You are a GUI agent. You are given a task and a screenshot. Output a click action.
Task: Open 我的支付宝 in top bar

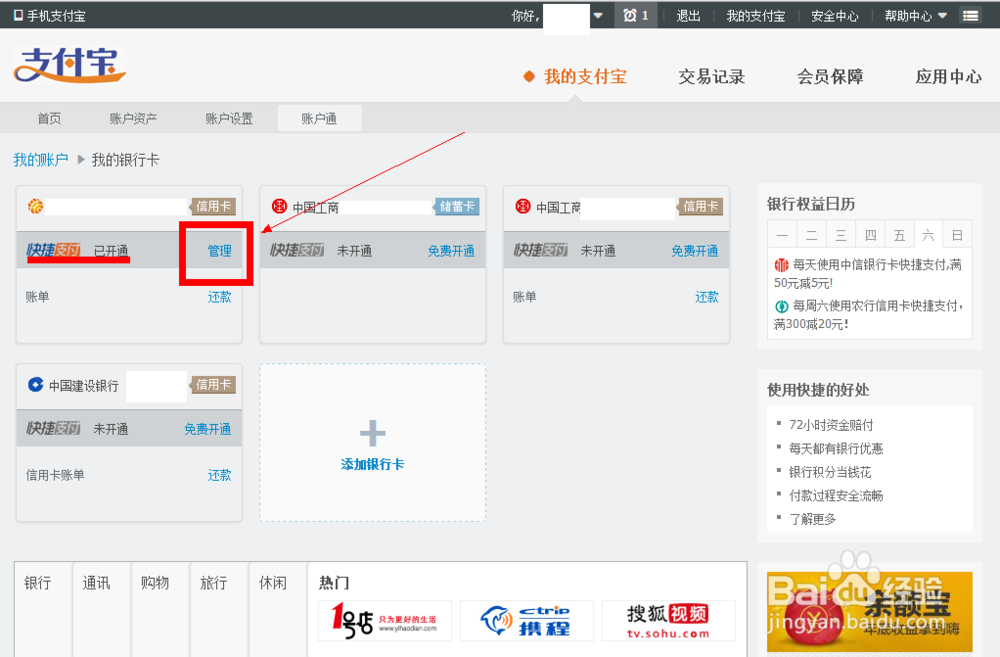click(x=756, y=15)
